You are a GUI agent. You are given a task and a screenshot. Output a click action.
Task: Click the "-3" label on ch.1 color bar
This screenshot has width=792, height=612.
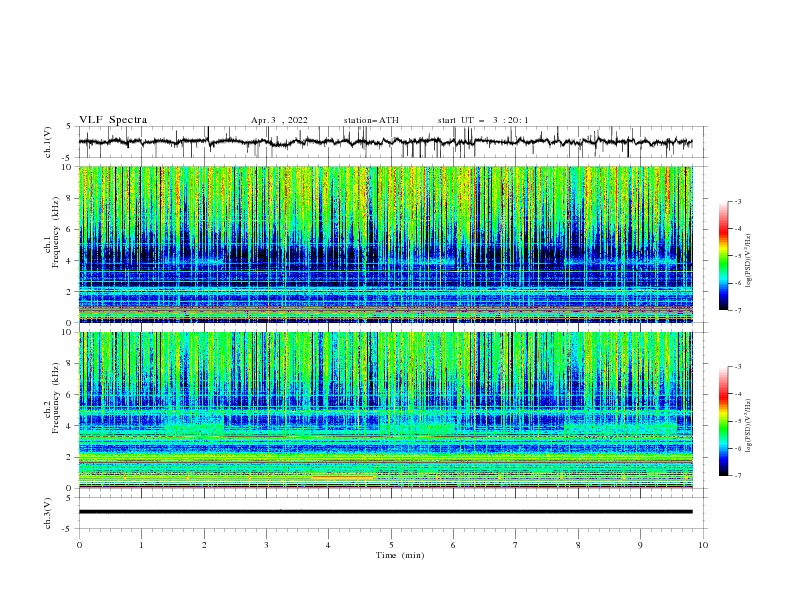click(x=737, y=201)
